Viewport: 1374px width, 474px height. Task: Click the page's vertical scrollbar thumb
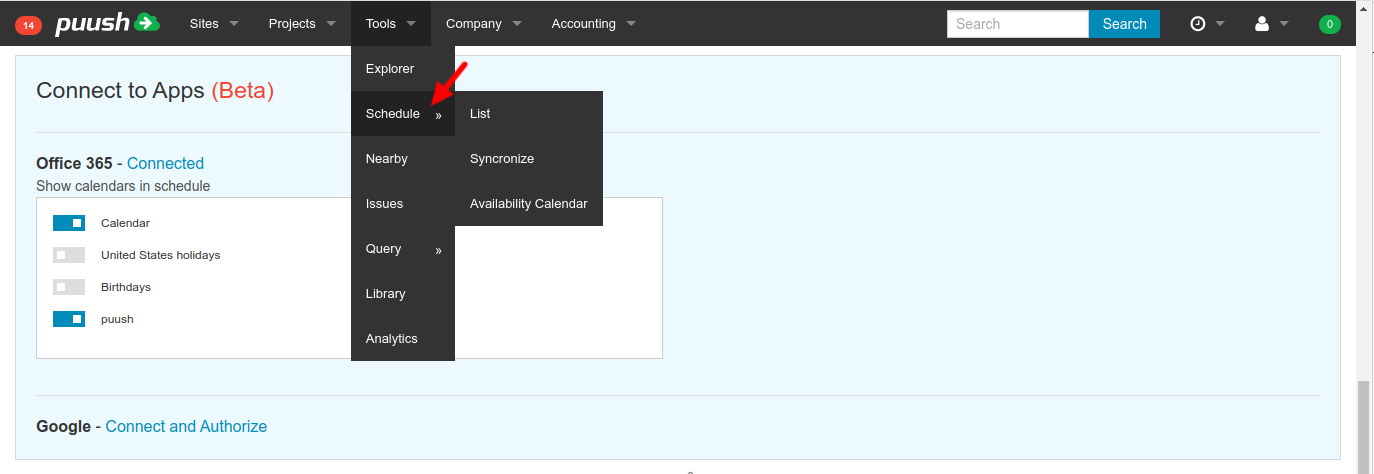(1364, 425)
